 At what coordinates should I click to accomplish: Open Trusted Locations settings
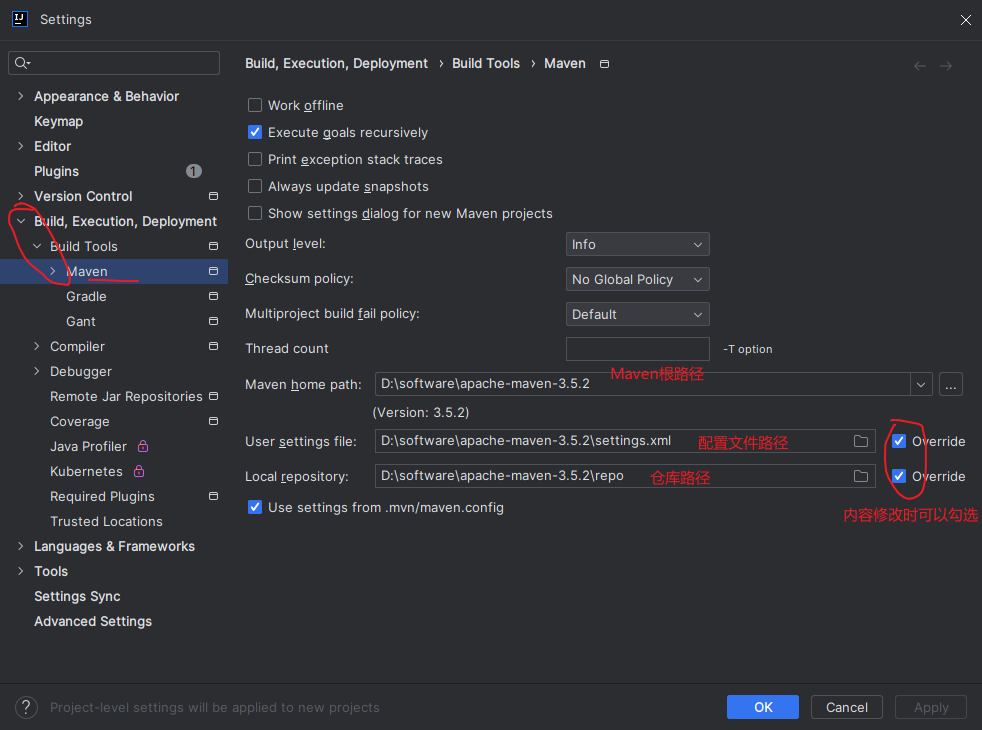(x=106, y=521)
